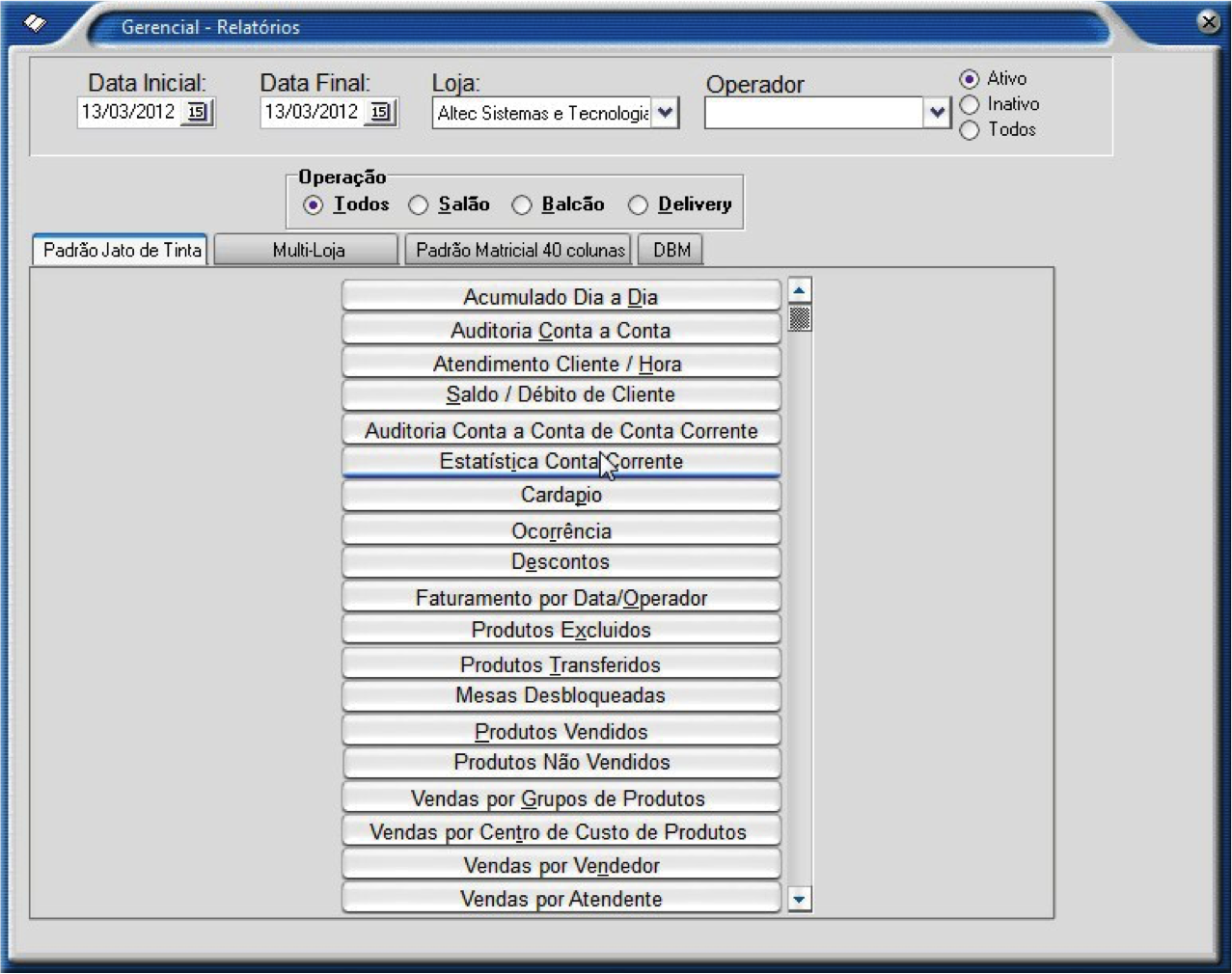Viewport: 1232px width, 974px height.
Task: Open Vendas por Atendente report
Action: tap(561, 898)
